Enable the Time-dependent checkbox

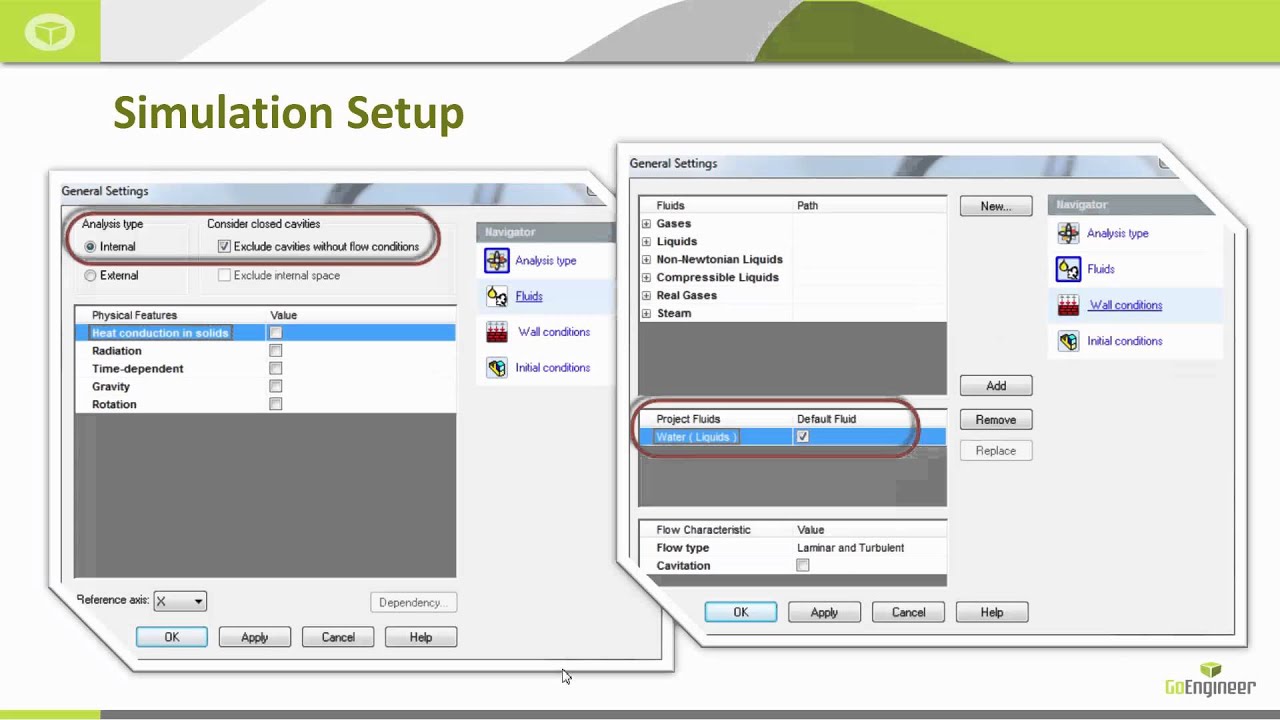tap(276, 369)
